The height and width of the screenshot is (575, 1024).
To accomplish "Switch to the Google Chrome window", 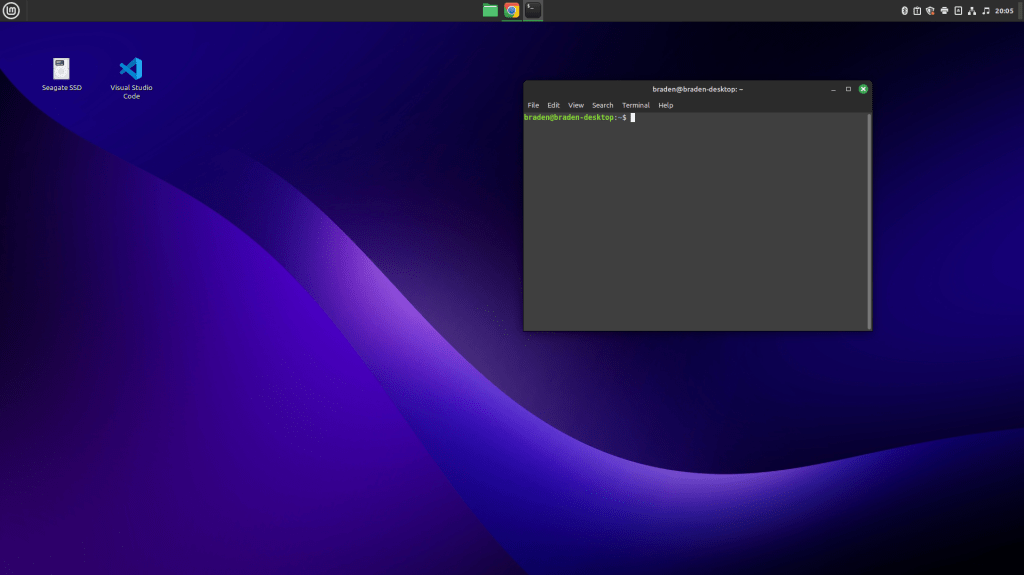I will coord(512,11).
